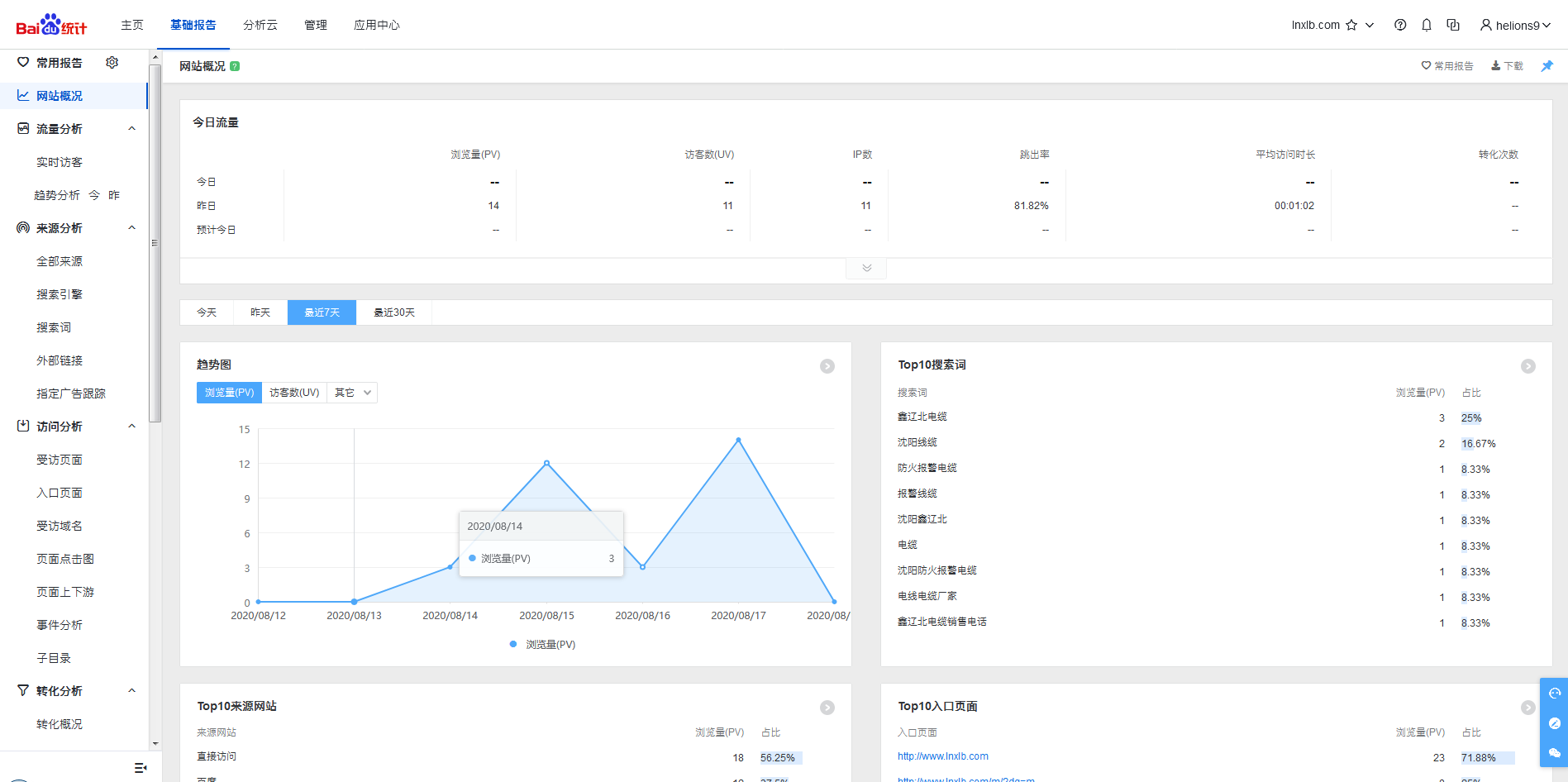Click the floating customer service headset icon
Image resolution: width=1568 pixels, height=782 pixels.
[1554, 694]
